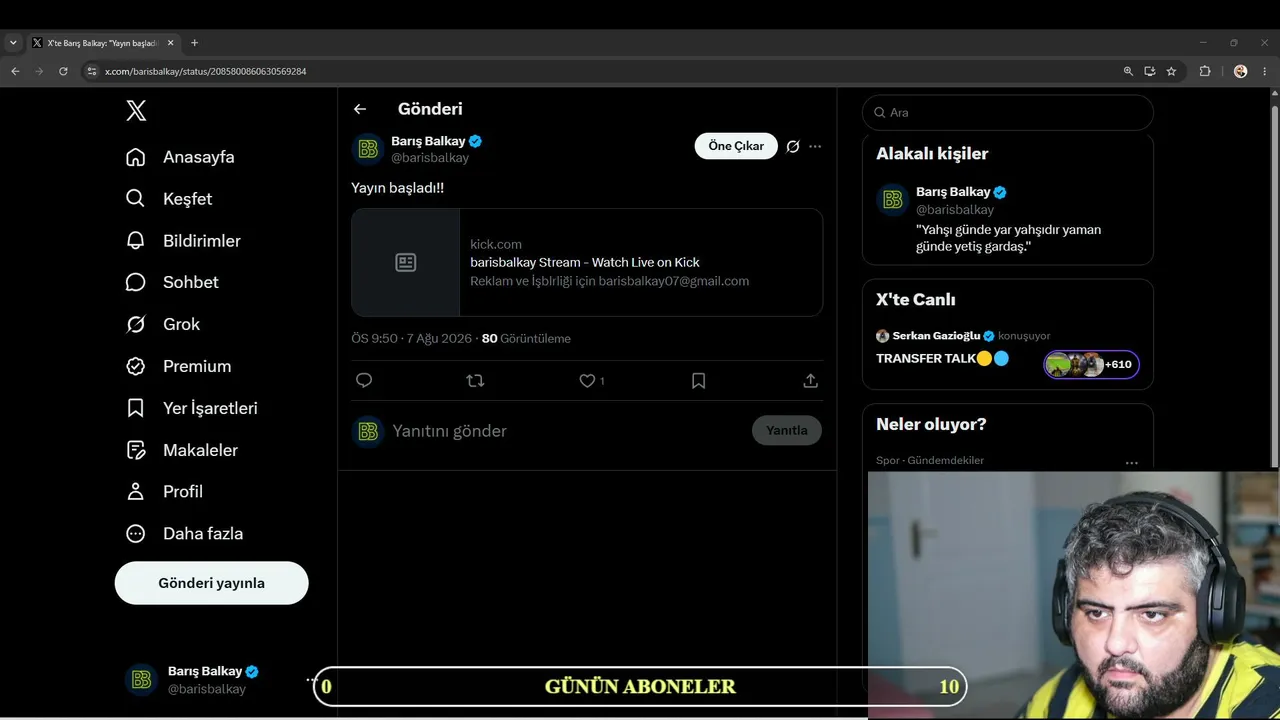This screenshot has width=1280, height=720.
Task: Open Grok from the sidebar
Action: 163,324
